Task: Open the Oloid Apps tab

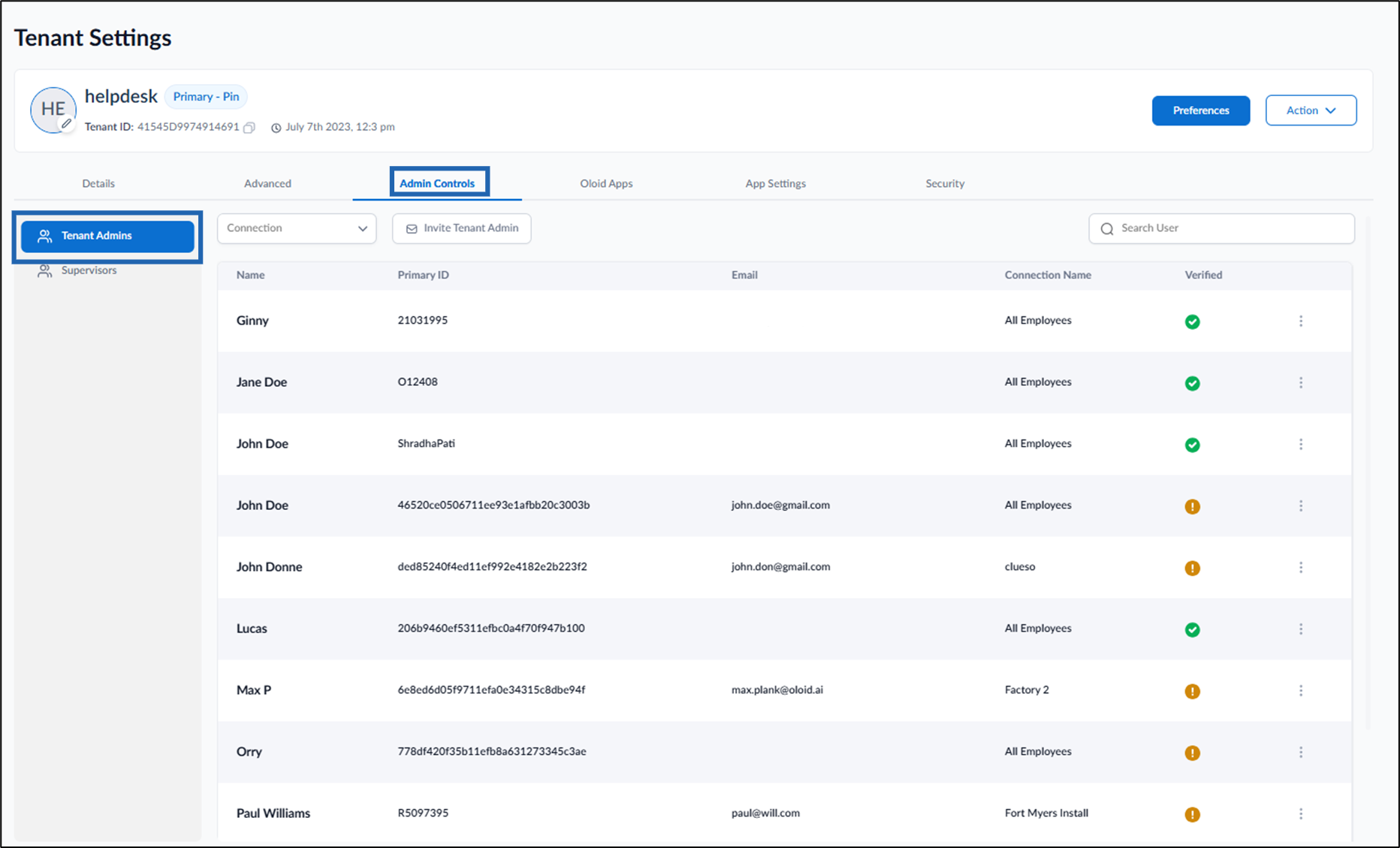Action: pyautogui.click(x=606, y=183)
